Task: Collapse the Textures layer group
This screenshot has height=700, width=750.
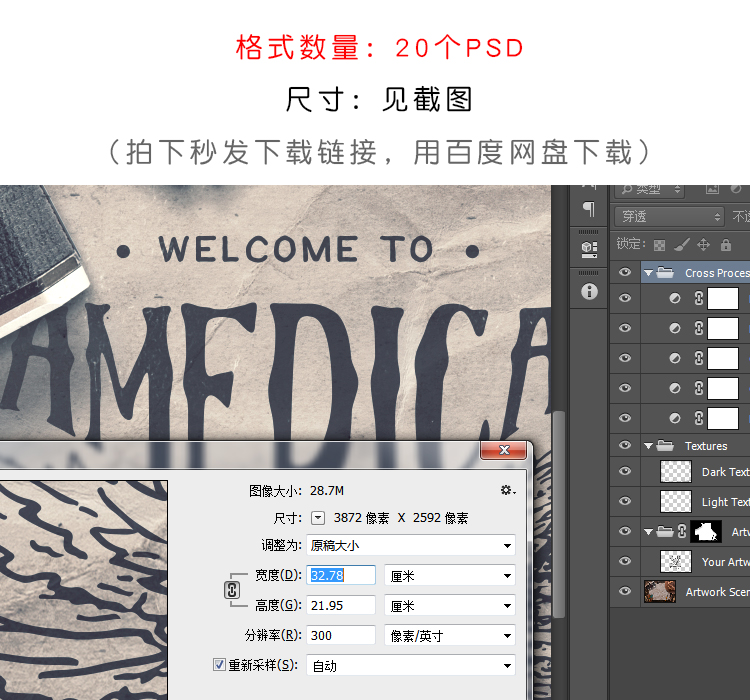Action: click(650, 446)
